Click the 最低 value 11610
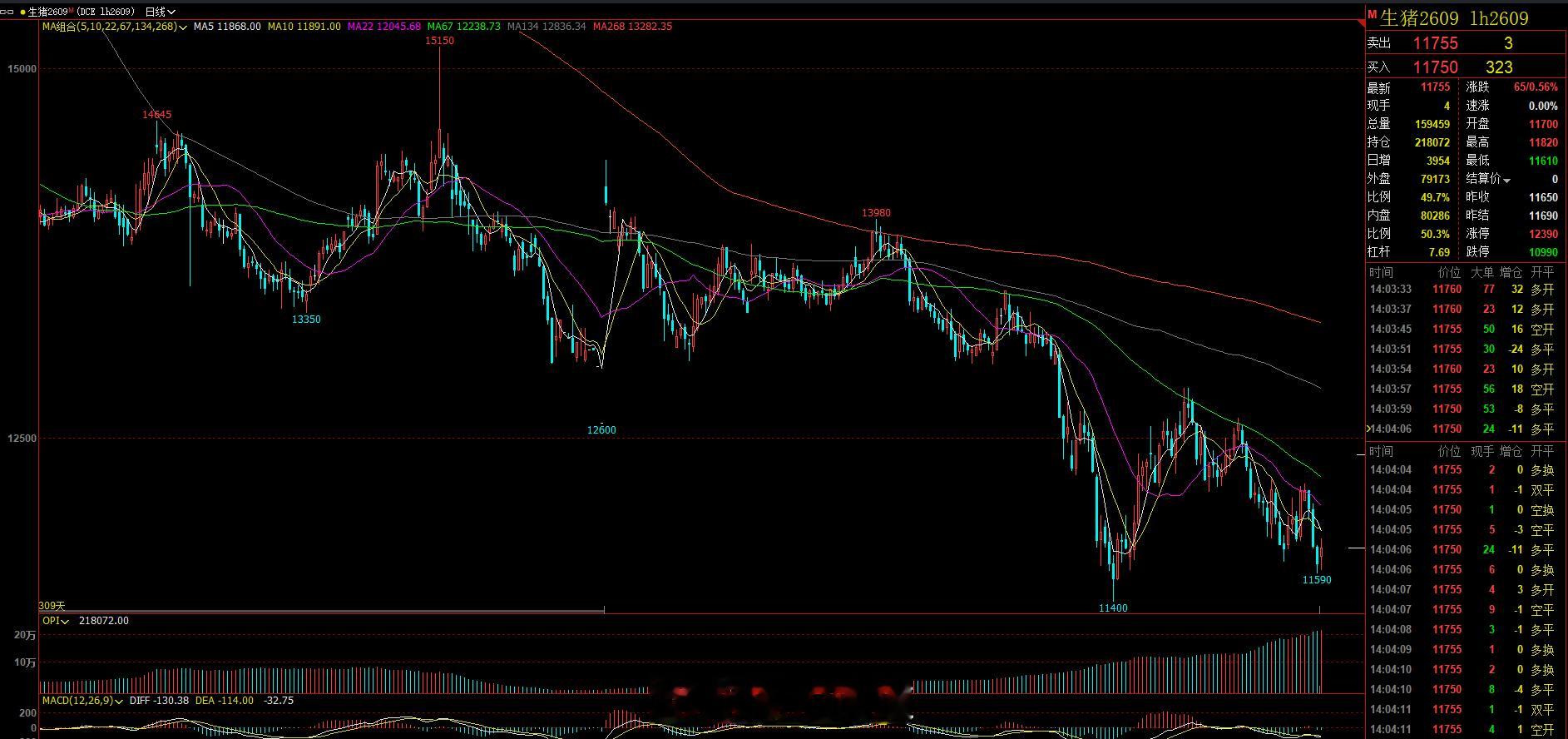This screenshot has width=1568, height=739. pos(1544,161)
